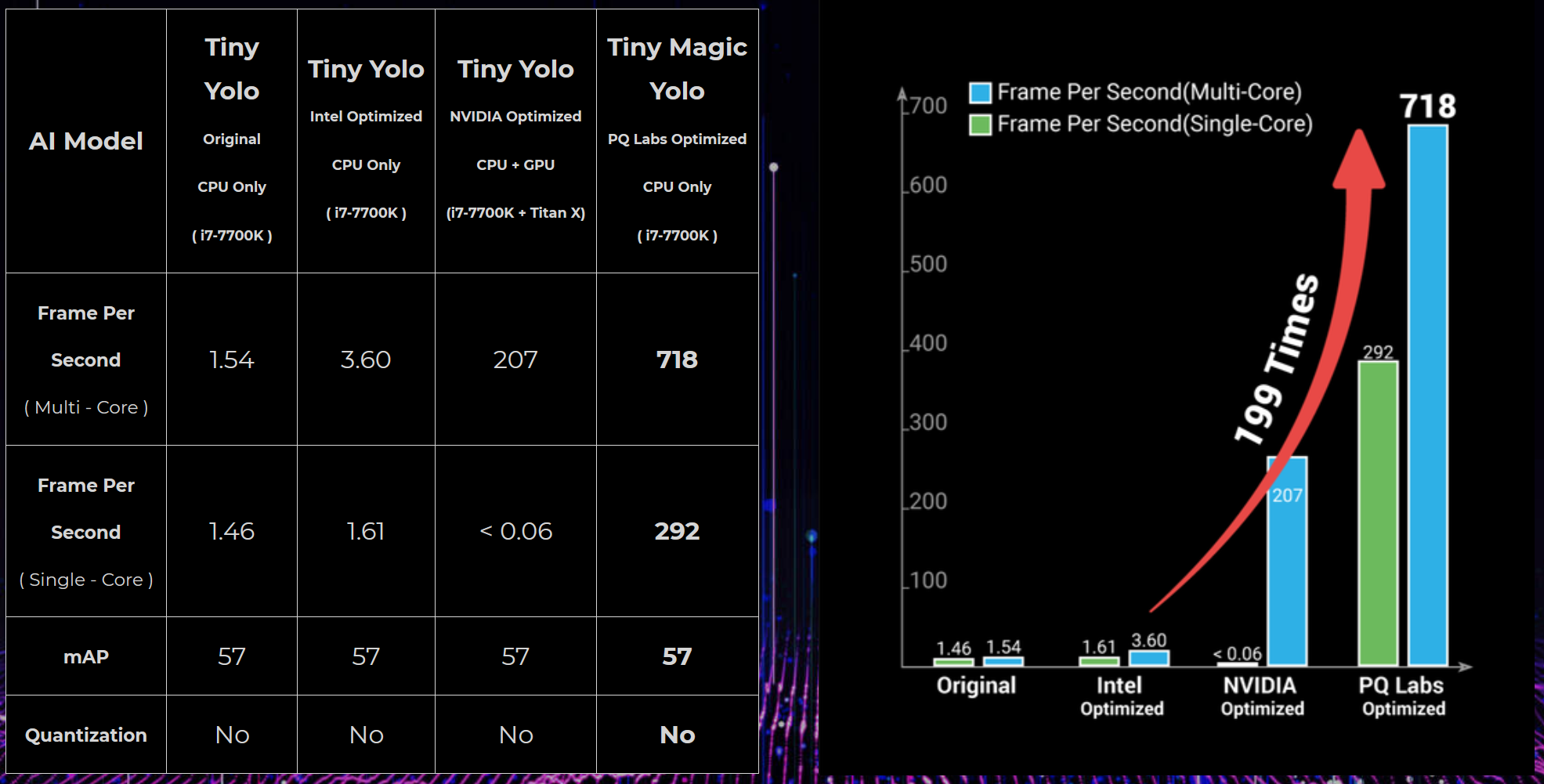Click the PQ Labs Optimized x-axis label
The width and height of the screenshot is (1544, 784).
pos(1402,696)
